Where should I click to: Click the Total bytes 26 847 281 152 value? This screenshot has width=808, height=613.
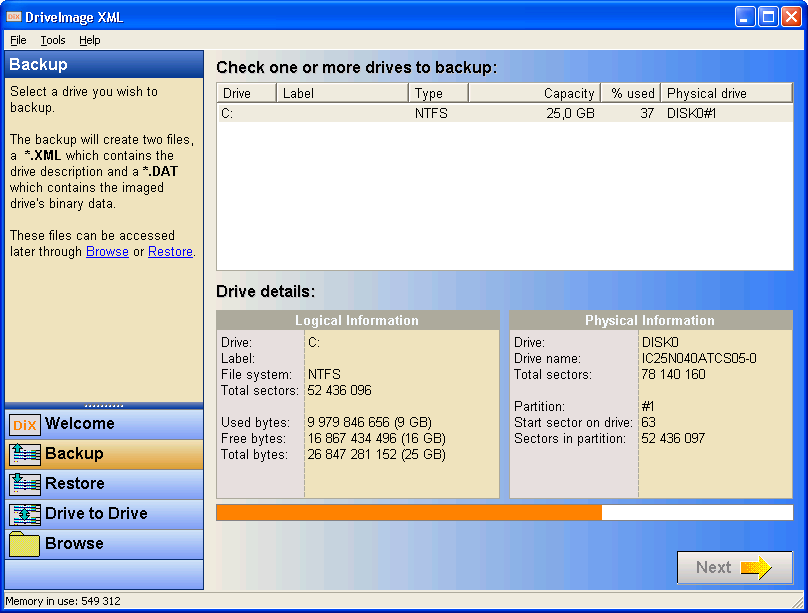point(377,454)
